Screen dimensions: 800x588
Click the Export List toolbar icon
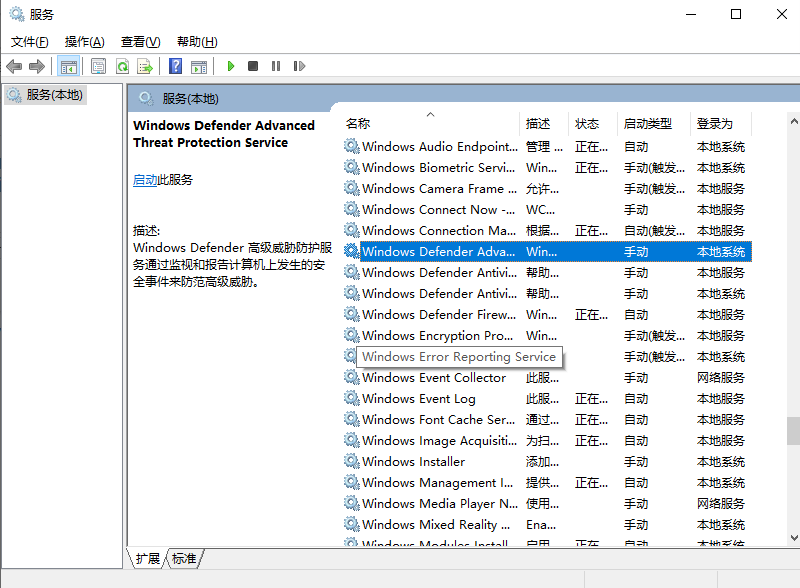pos(145,66)
